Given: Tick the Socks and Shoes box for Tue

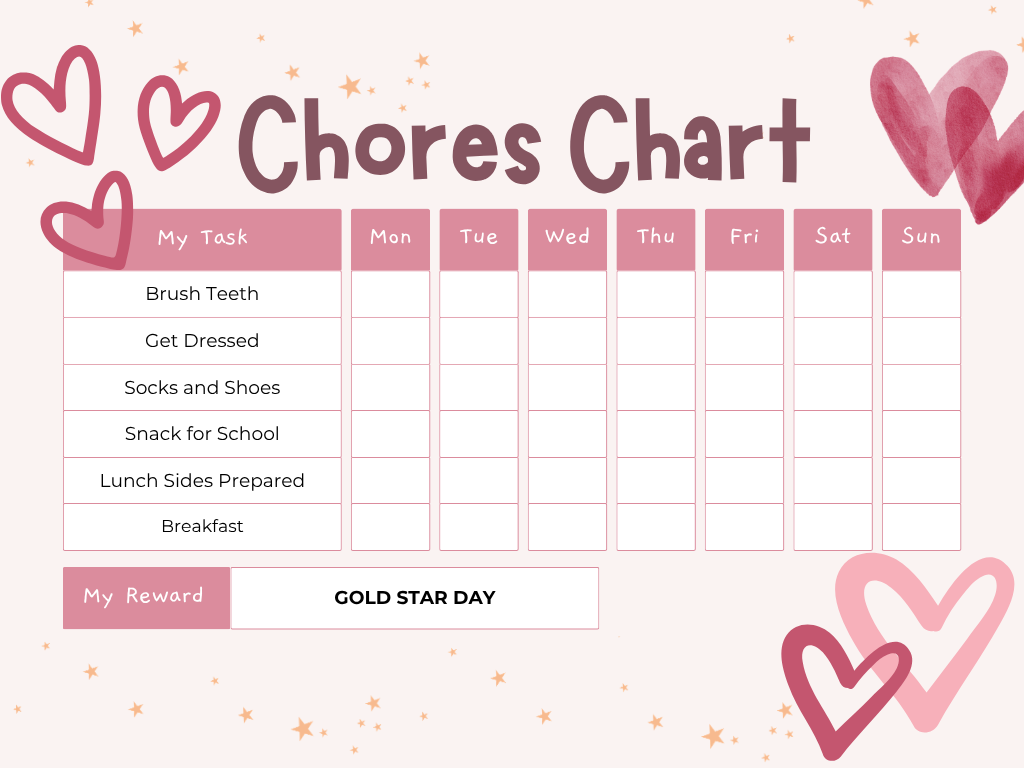Looking at the screenshot, I should tap(478, 388).
